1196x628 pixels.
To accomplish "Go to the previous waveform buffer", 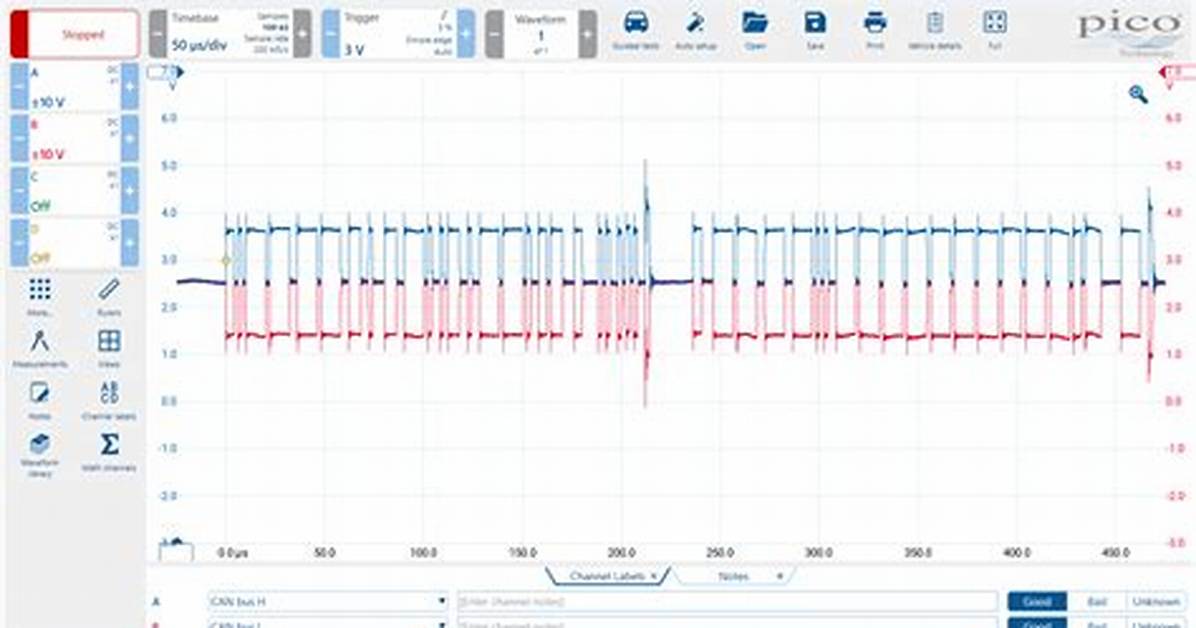I will (494, 34).
